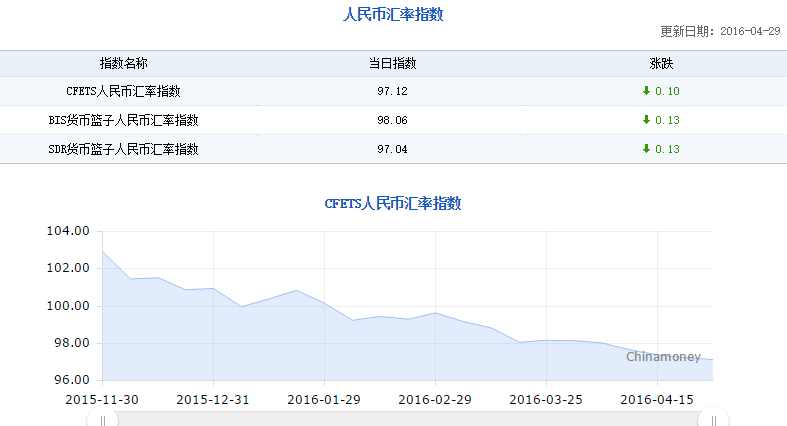Click the Chinamoney watermark on chart
The width and height of the screenshot is (787, 426).
(663, 357)
